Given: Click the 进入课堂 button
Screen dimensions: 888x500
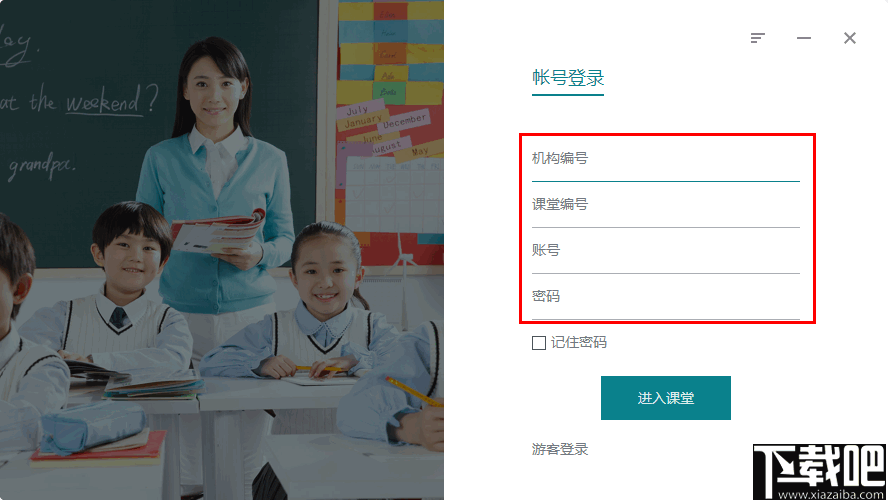Looking at the screenshot, I should [x=665, y=398].
